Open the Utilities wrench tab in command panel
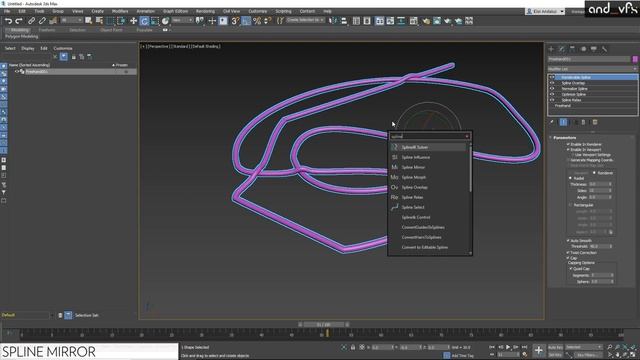Image resolution: width=640 pixels, height=360 pixels. coord(604,49)
